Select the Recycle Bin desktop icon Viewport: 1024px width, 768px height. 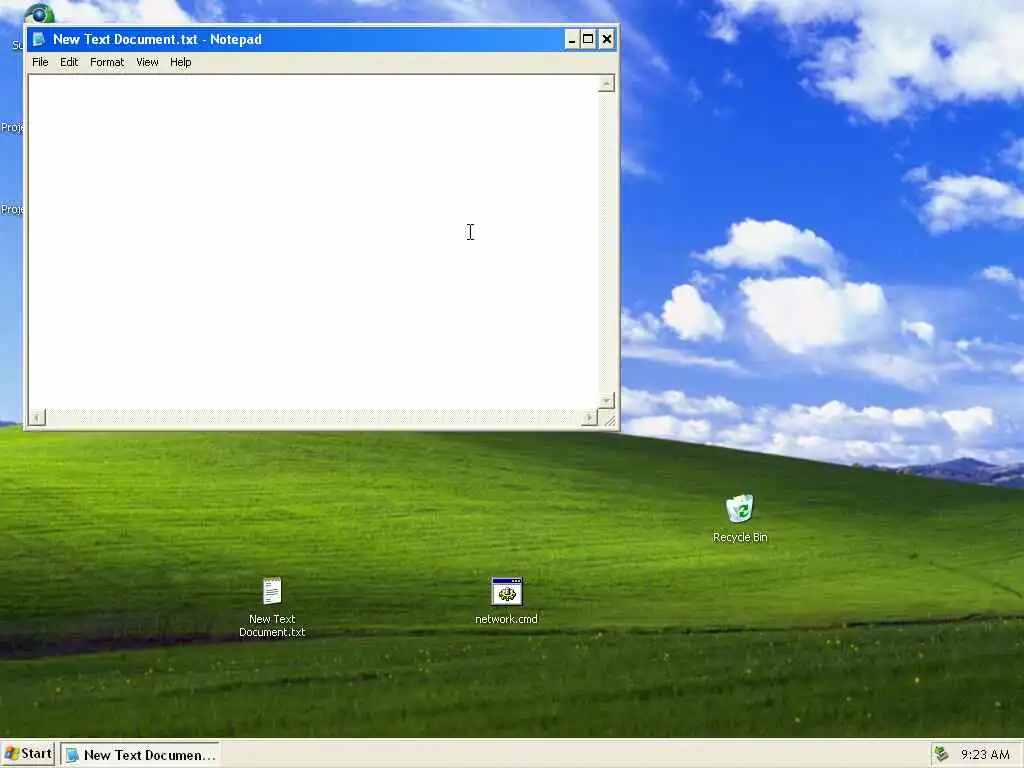coord(739,509)
